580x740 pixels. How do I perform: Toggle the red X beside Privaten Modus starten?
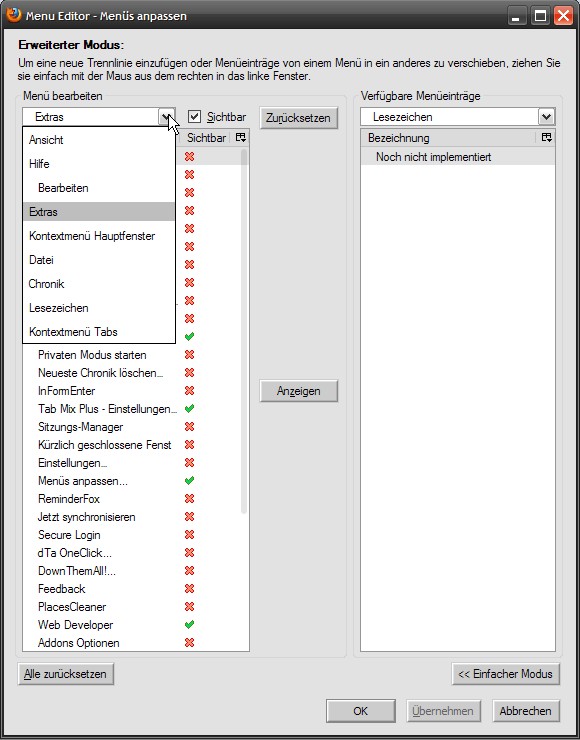point(189,355)
